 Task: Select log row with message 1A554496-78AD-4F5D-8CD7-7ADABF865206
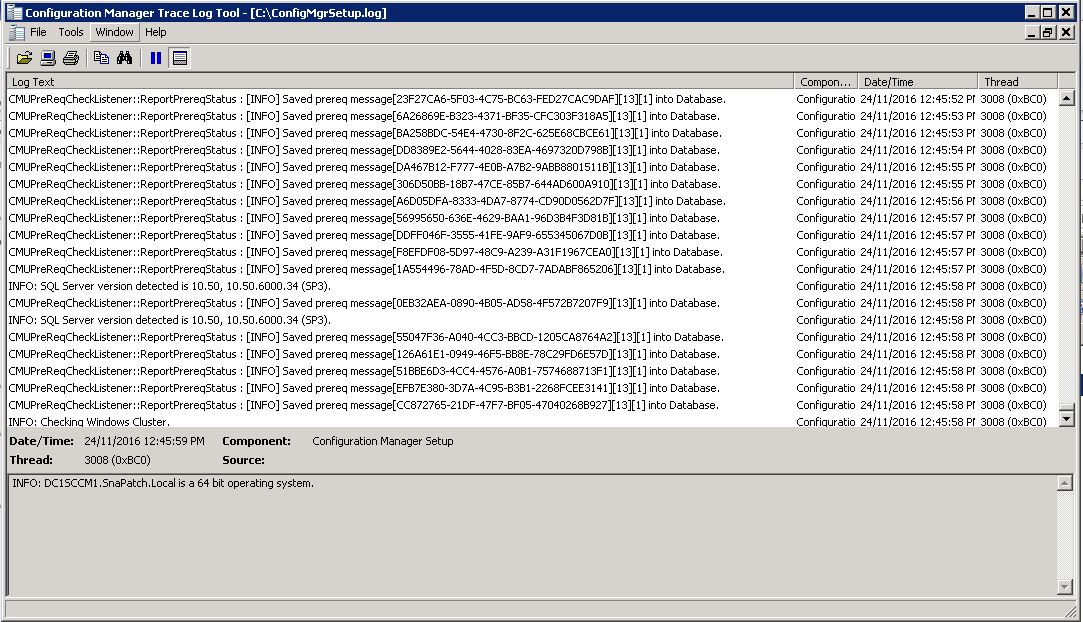pyautogui.click(x=533, y=269)
